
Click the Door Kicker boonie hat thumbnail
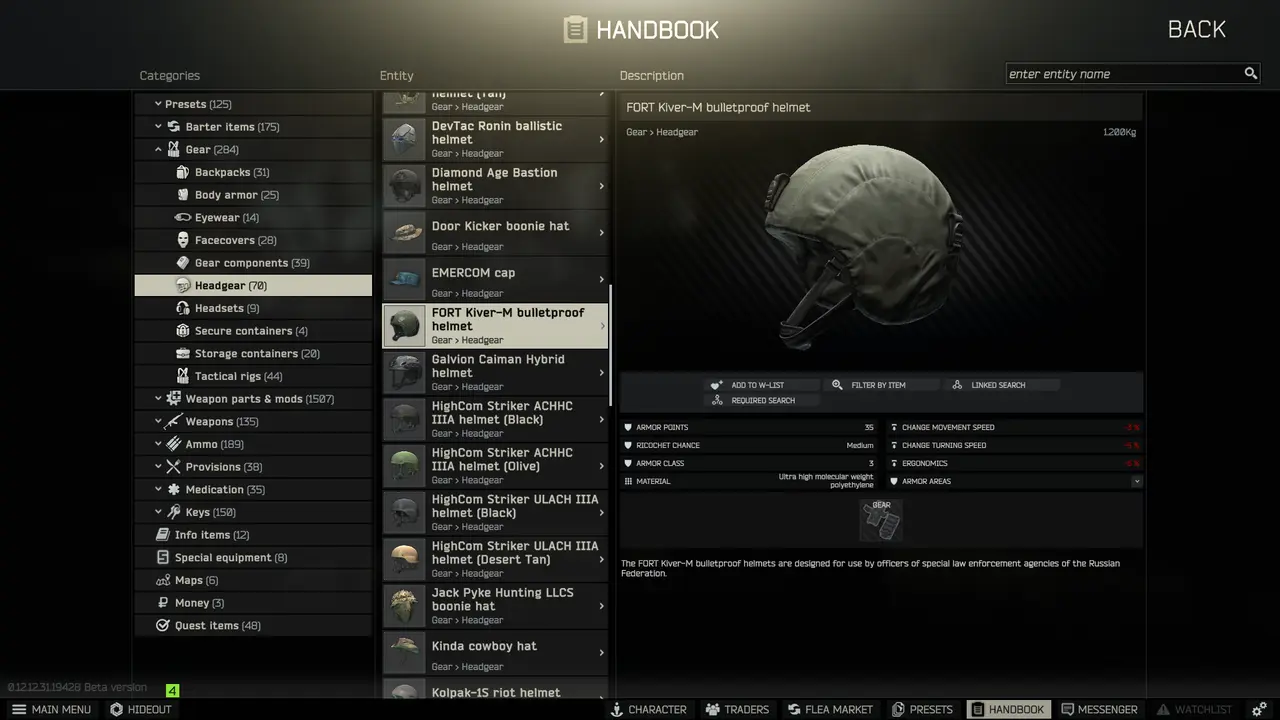tap(405, 232)
